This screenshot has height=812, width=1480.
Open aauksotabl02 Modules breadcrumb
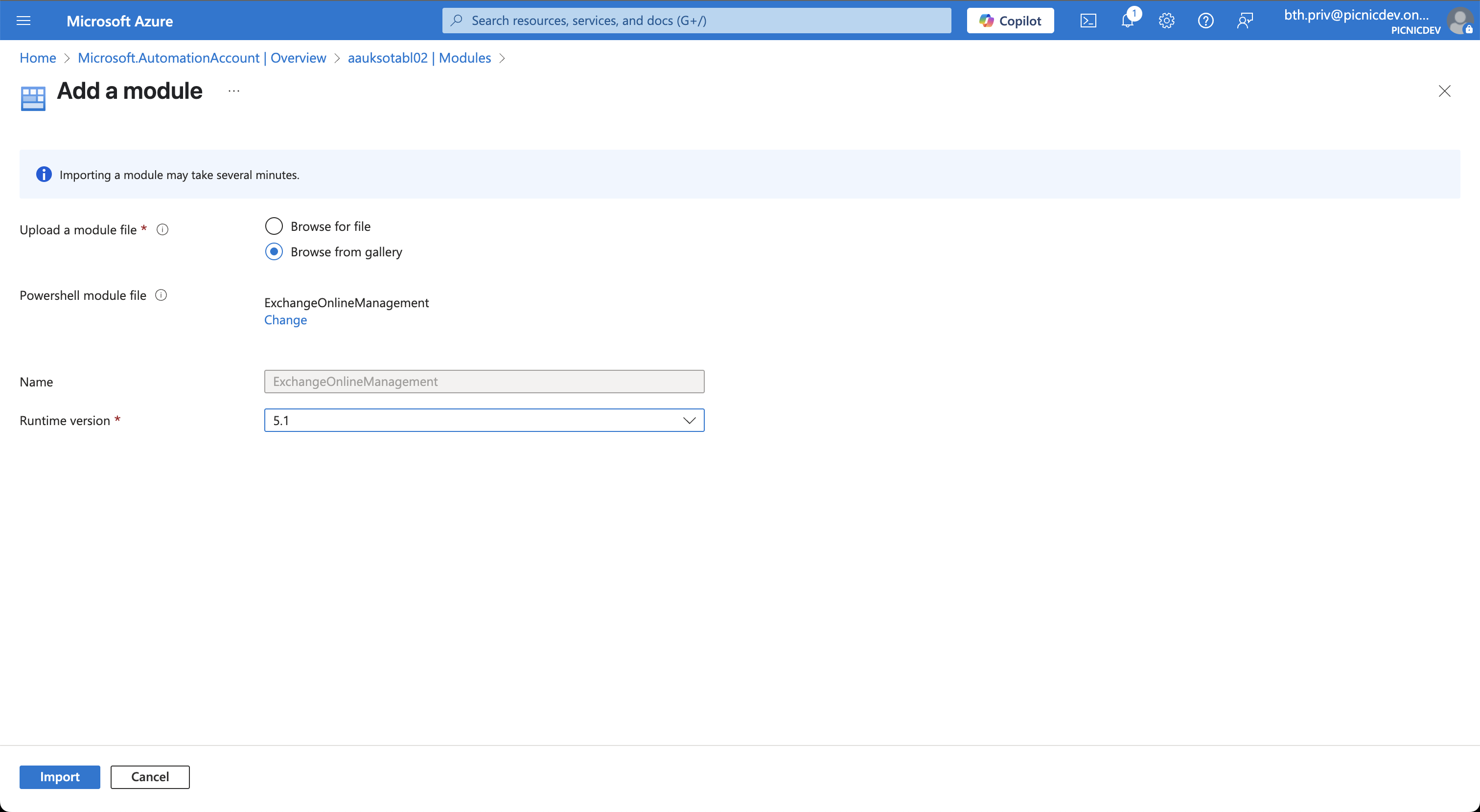419,58
